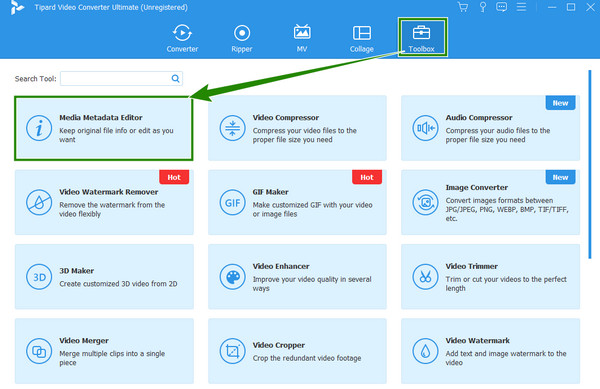
Task: Open Audio Compressor tool title
Action: click(x=479, y=118)
